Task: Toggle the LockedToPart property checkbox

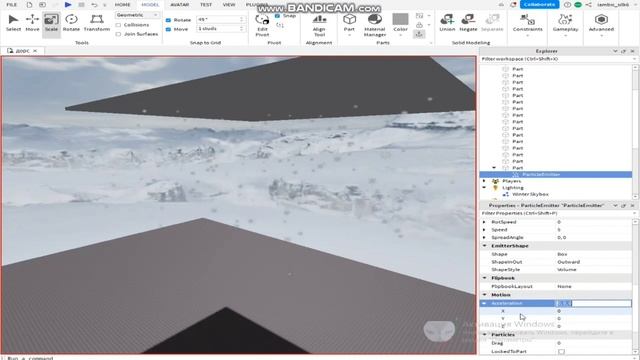Action: pos(562,351)
